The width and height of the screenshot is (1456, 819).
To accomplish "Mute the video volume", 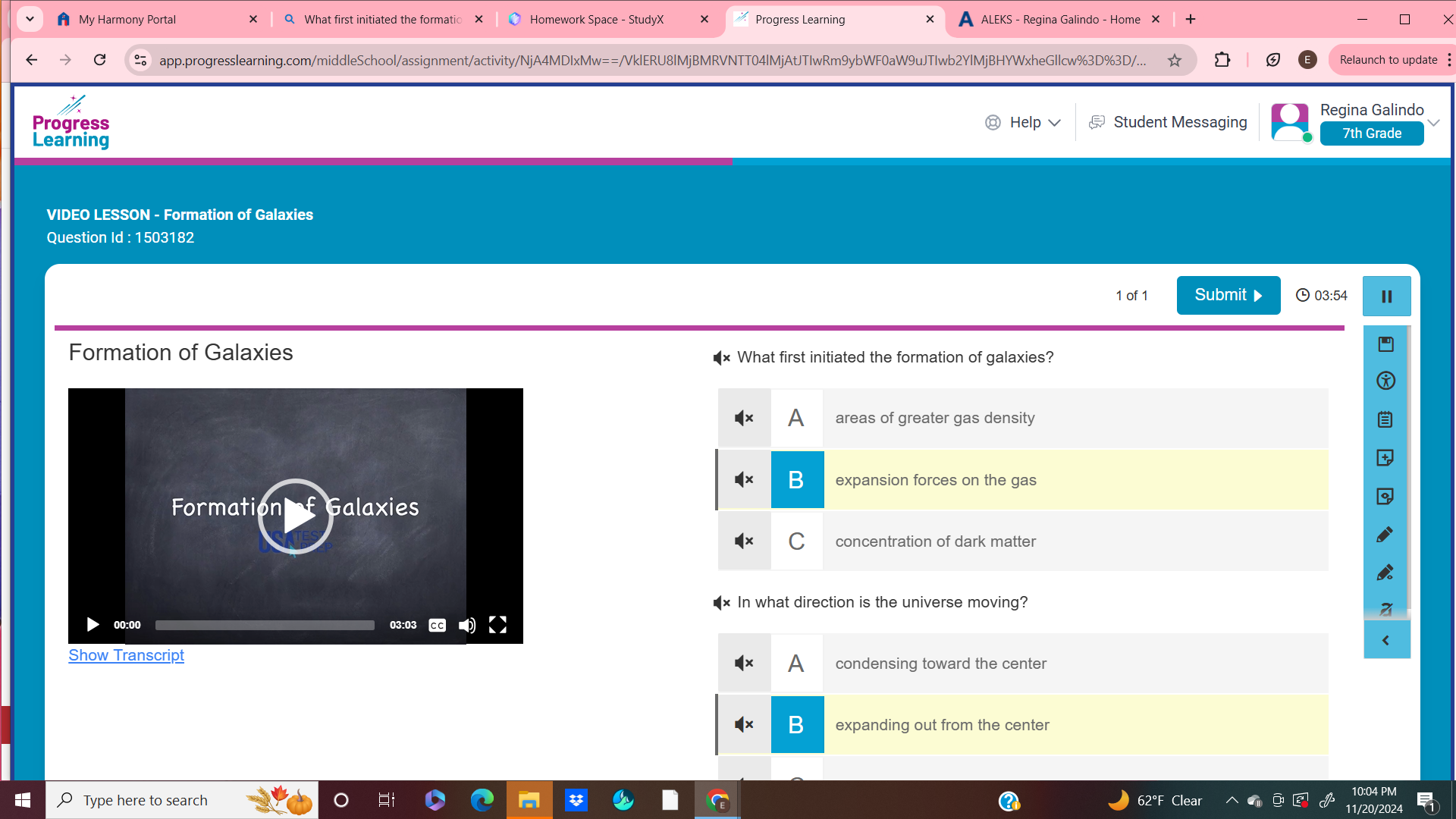I will (x=467, y=626).
